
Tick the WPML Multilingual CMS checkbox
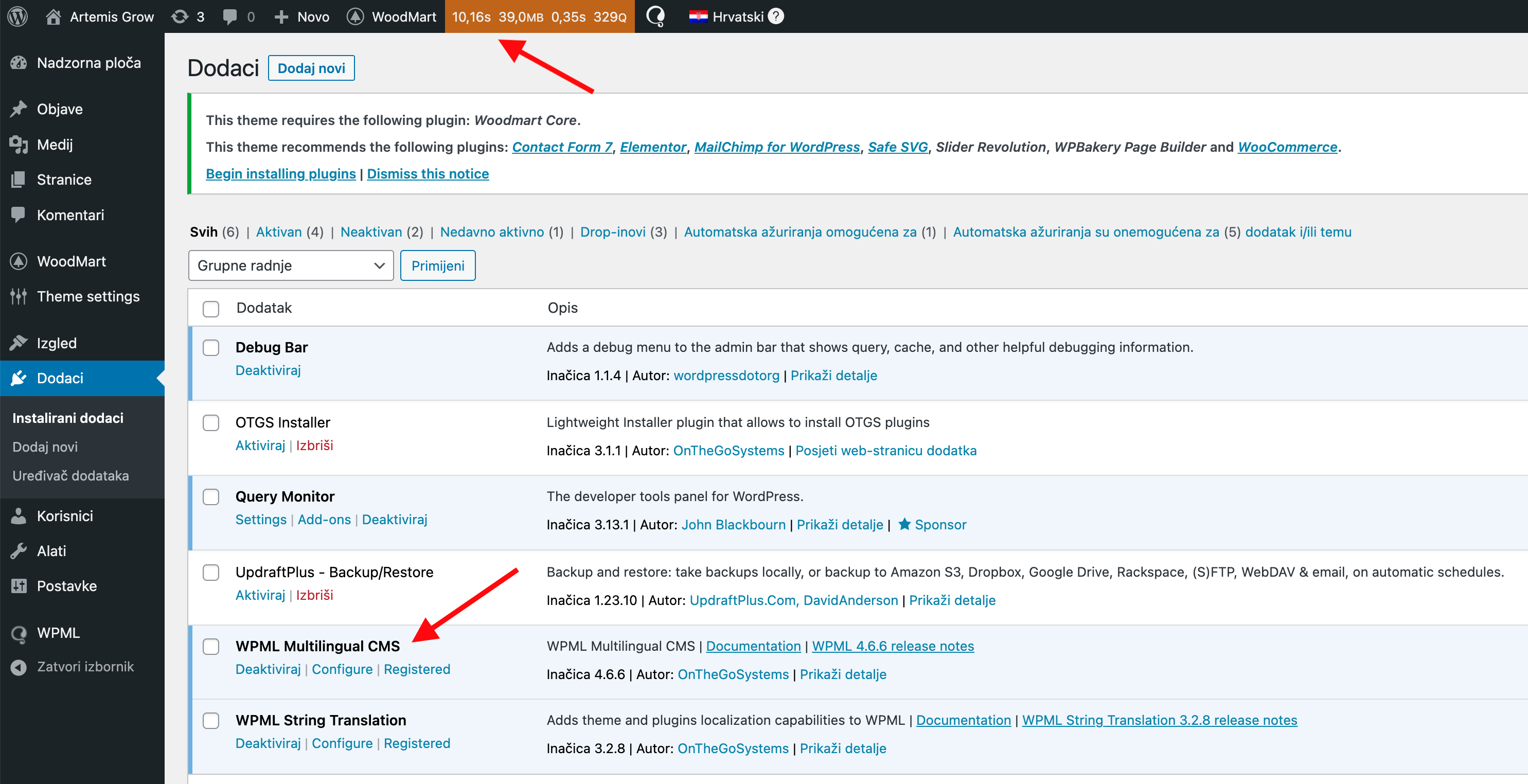(x=210, y=647)
